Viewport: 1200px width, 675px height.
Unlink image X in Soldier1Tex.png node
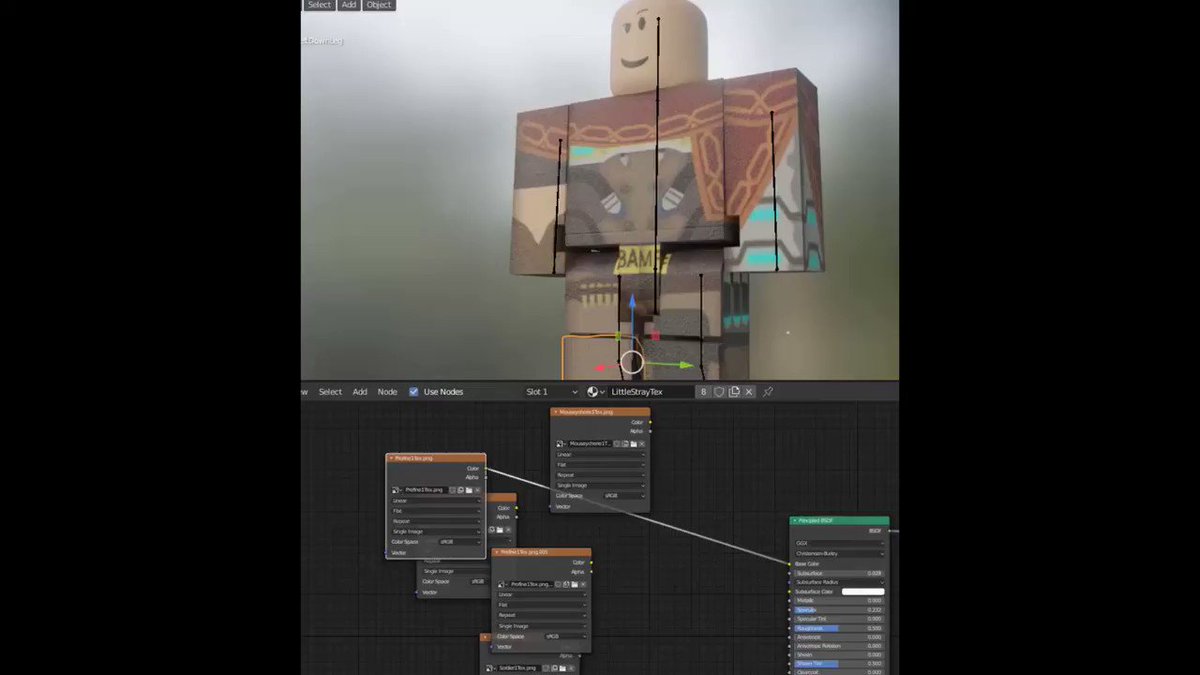click(571, 668)
